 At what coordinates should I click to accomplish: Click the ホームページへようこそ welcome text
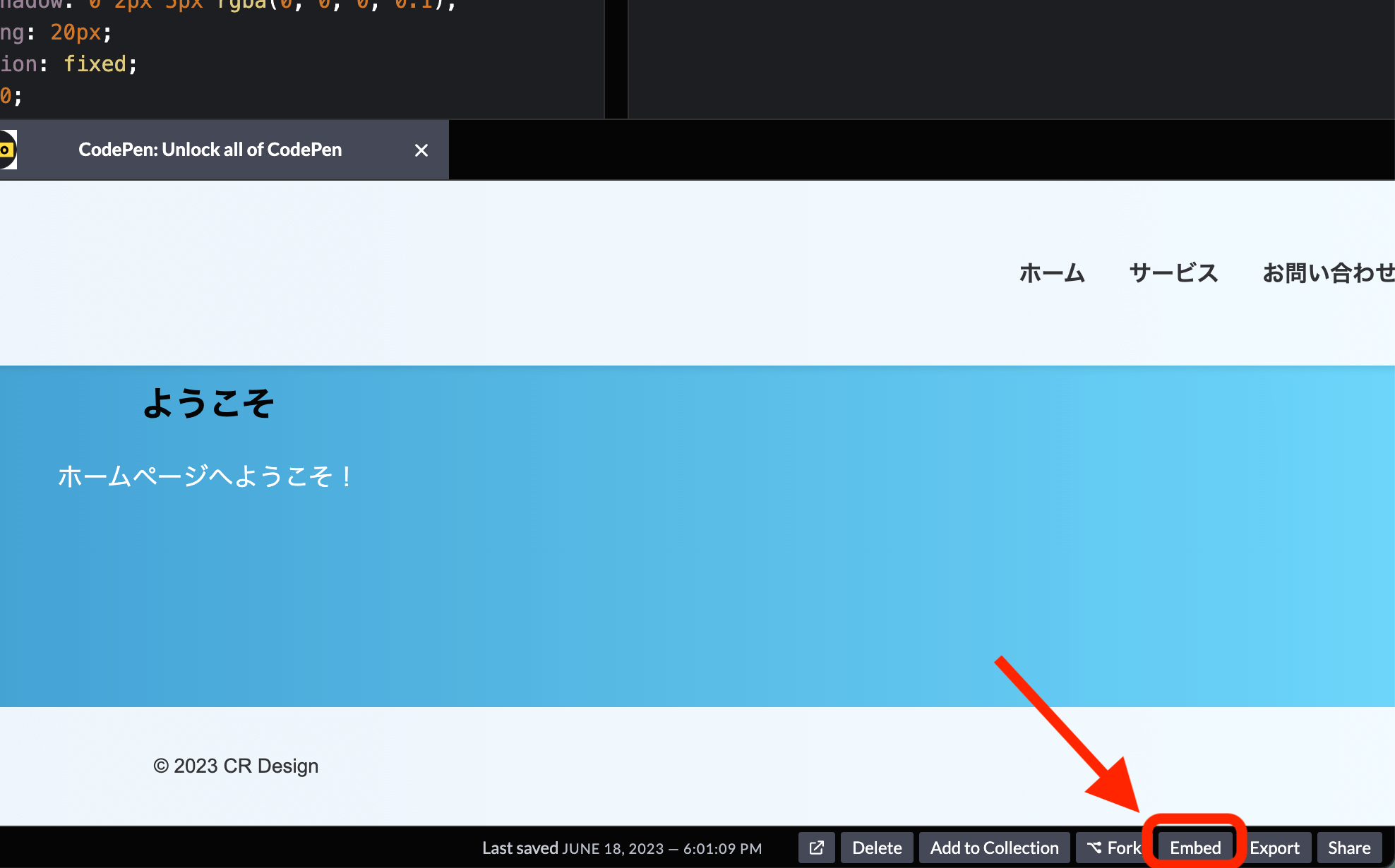pos(205,476)
